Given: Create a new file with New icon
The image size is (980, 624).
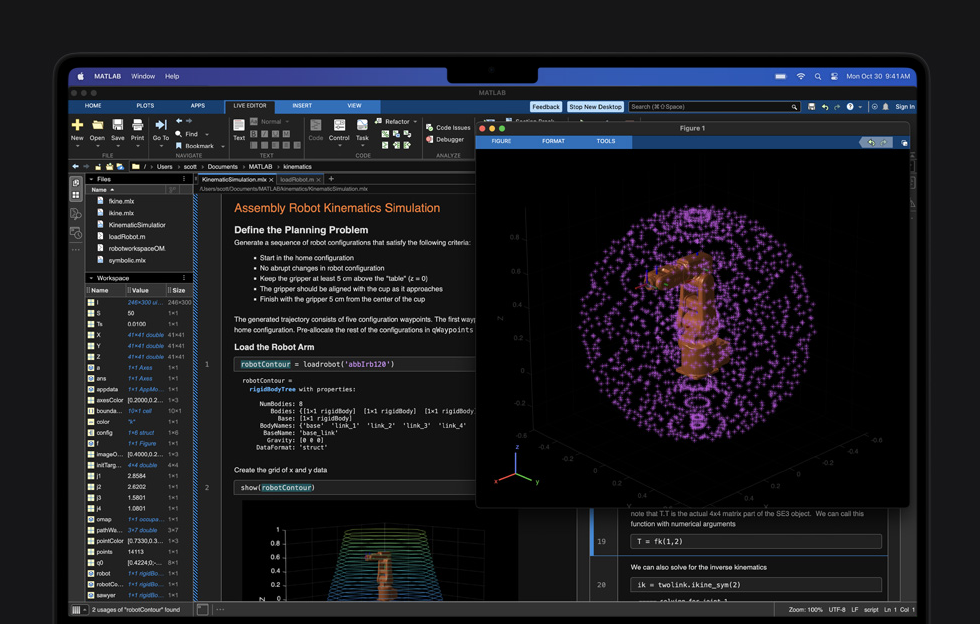Looking at the screenshot, I should [78, 125].
